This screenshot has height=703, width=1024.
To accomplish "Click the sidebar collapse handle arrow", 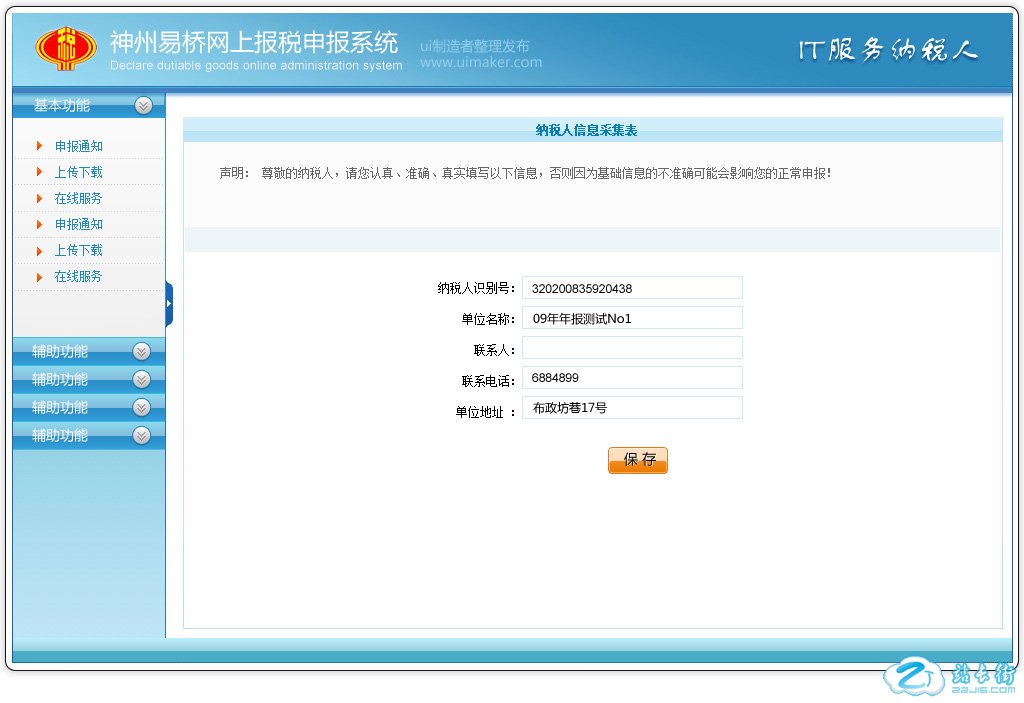I will [x=169, y=303].
